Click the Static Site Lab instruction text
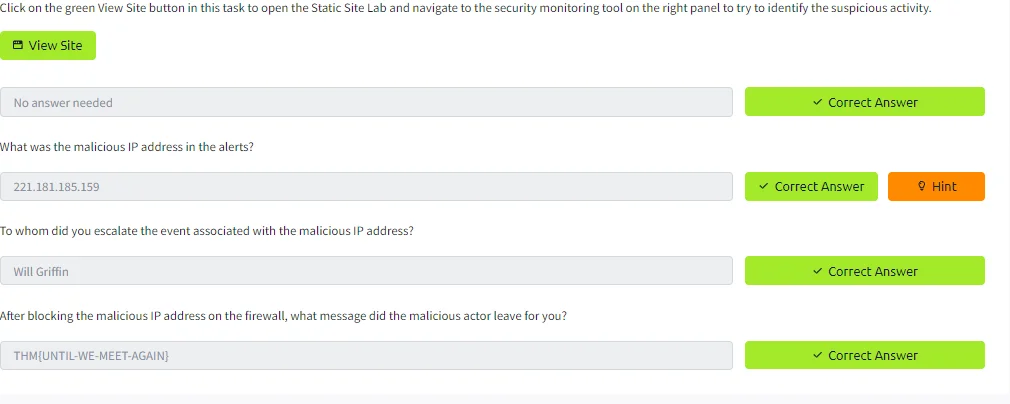 [x=466, y=9]
